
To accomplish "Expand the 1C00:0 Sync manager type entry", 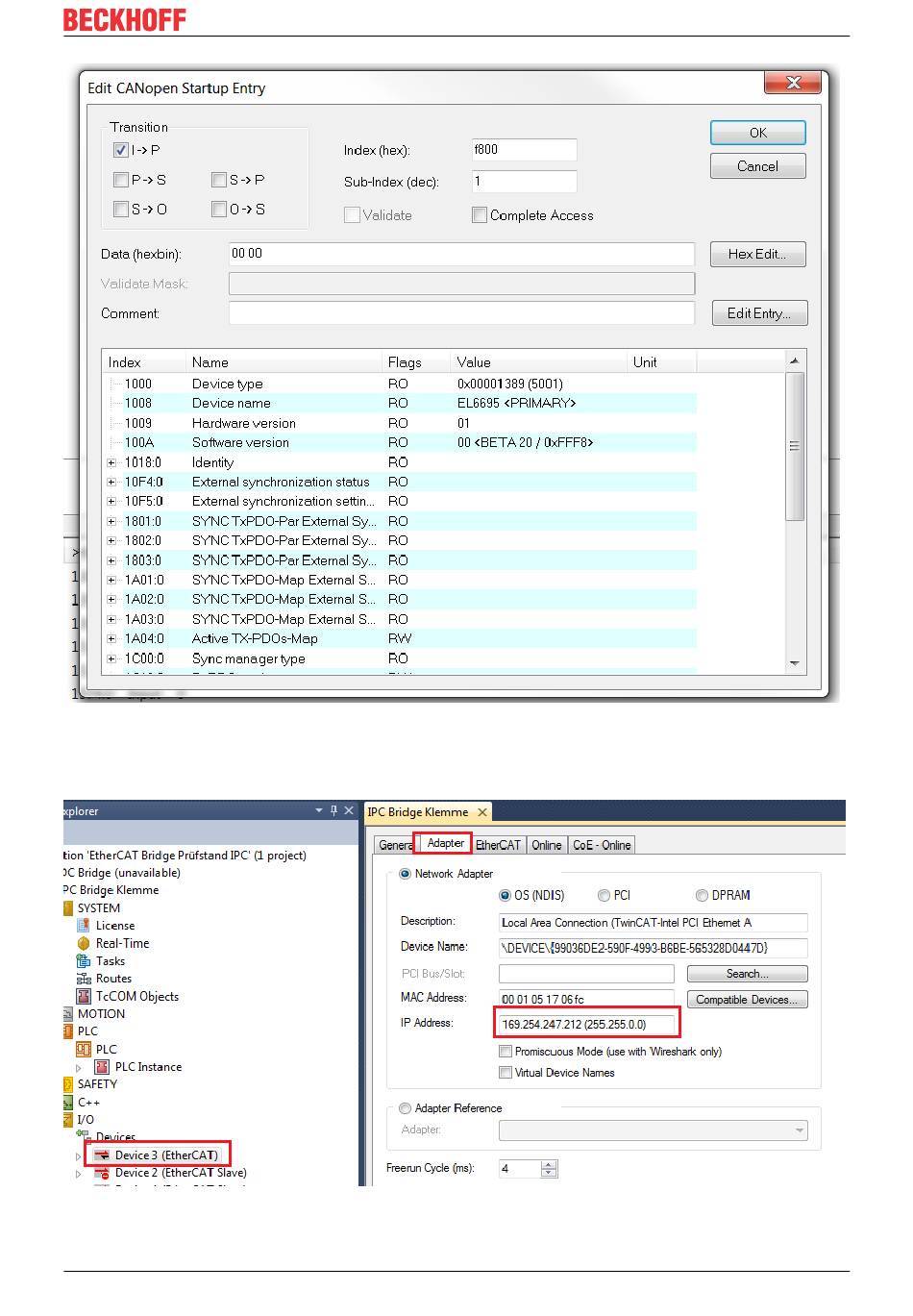I will coord(112,658).
